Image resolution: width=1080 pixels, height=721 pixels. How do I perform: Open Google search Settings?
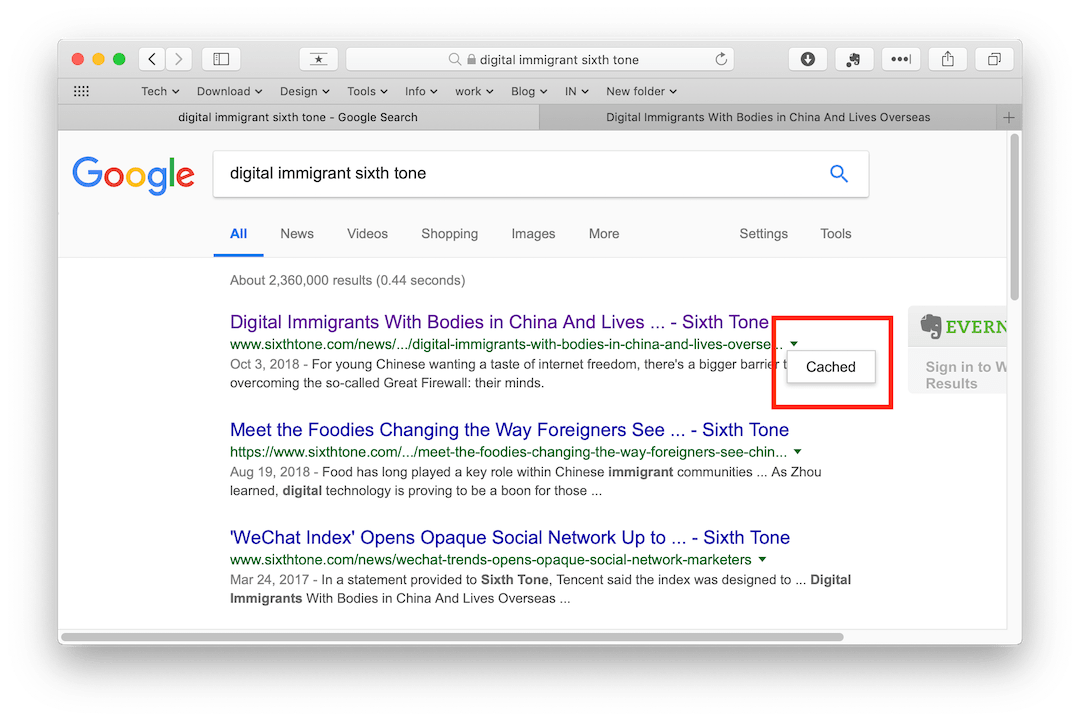coord(763,234)
